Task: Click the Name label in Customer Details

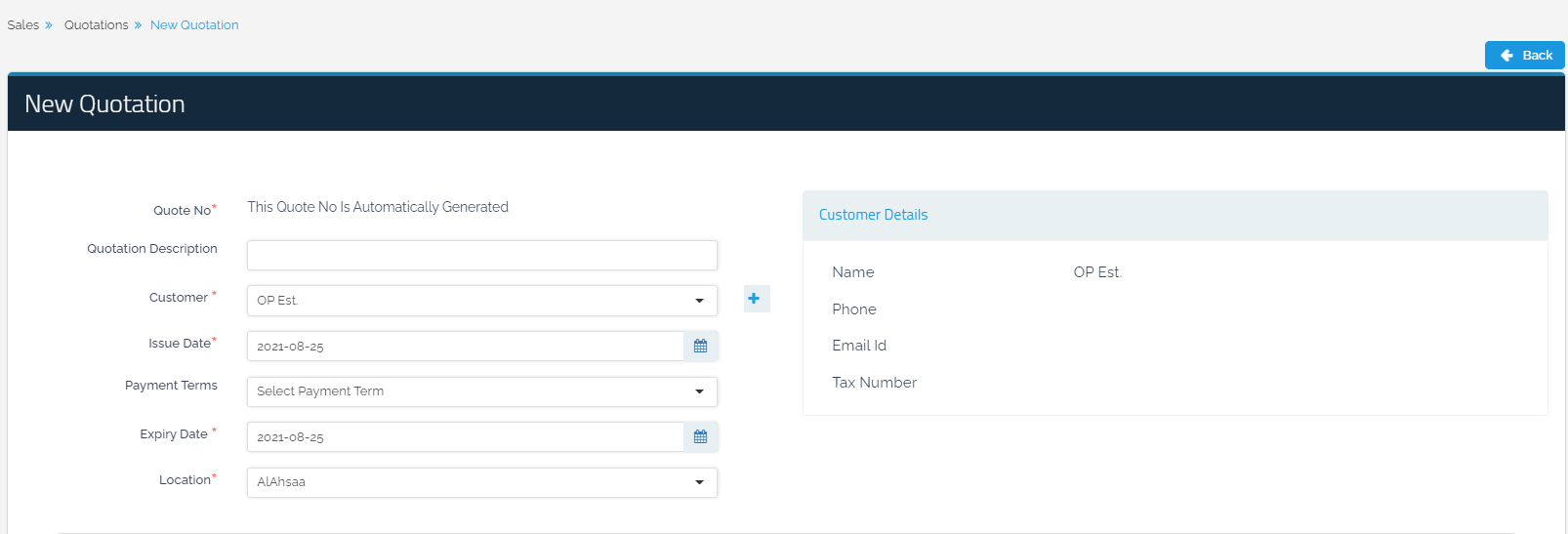Action: (x=852, y=272)
